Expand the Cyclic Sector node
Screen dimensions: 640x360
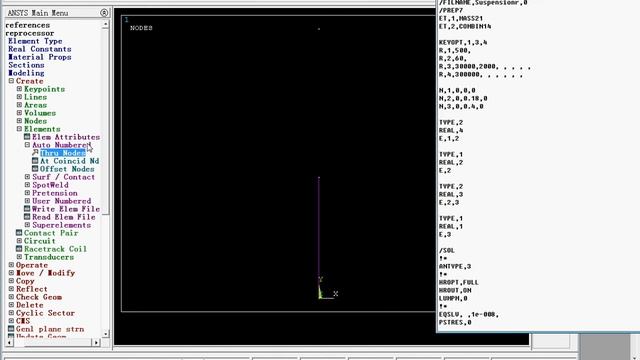11,313
